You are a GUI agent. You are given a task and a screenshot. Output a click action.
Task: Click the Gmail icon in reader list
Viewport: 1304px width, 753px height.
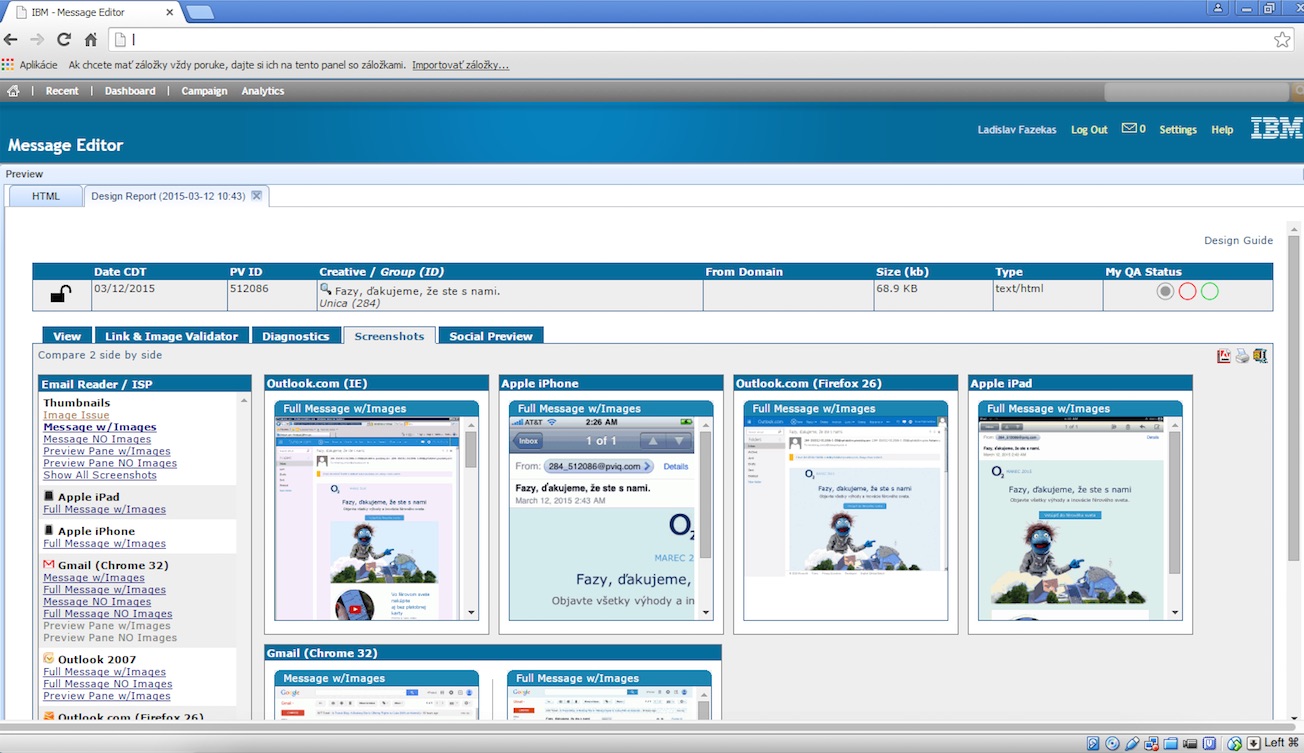tap(49, 565)
